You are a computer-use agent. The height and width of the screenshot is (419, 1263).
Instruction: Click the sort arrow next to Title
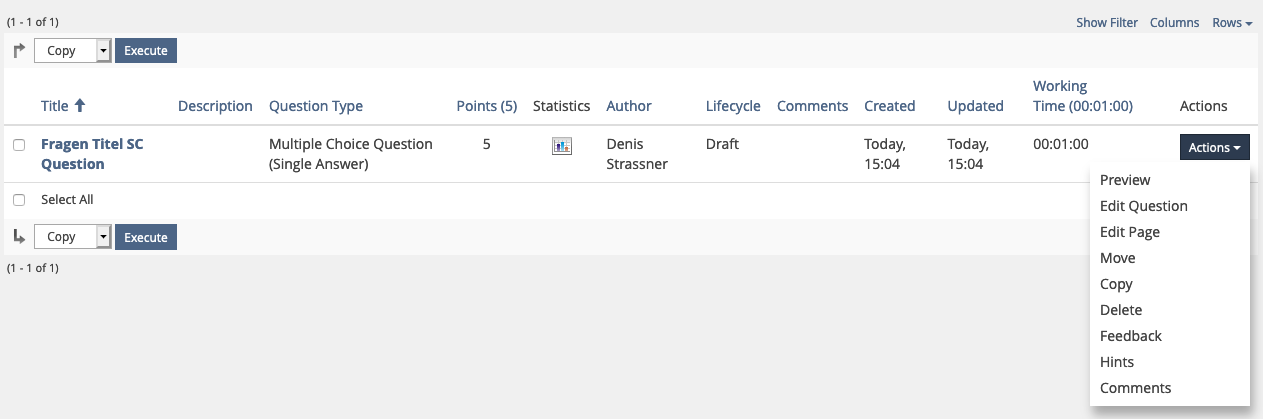(x=80, y=106)
